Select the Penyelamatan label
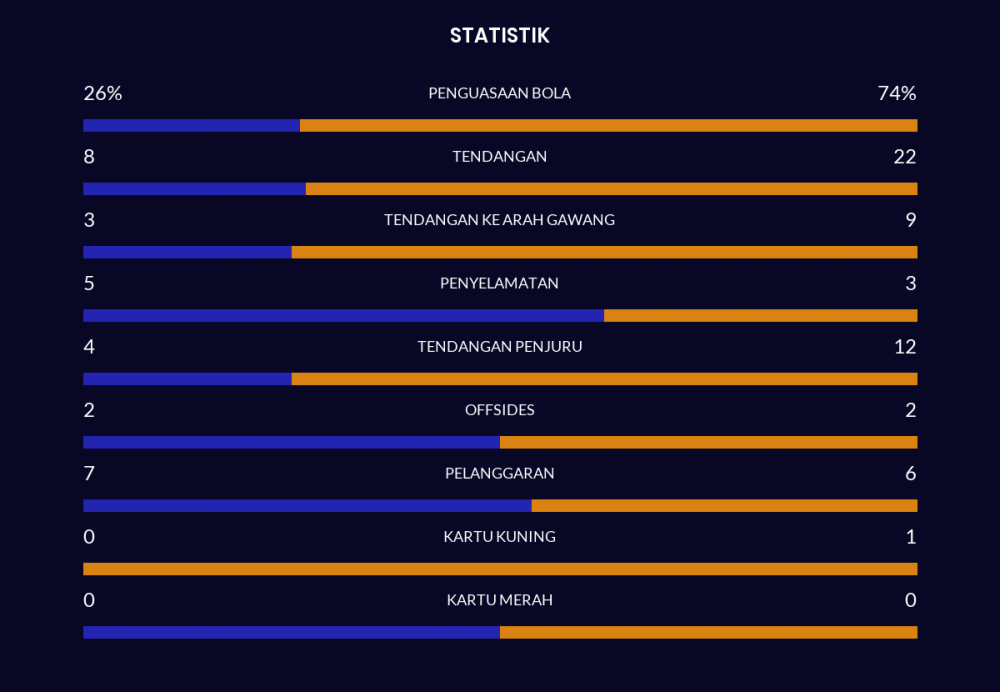This screenshot has height=692, width=1000. pyautogui.click(x=499, y=283)
